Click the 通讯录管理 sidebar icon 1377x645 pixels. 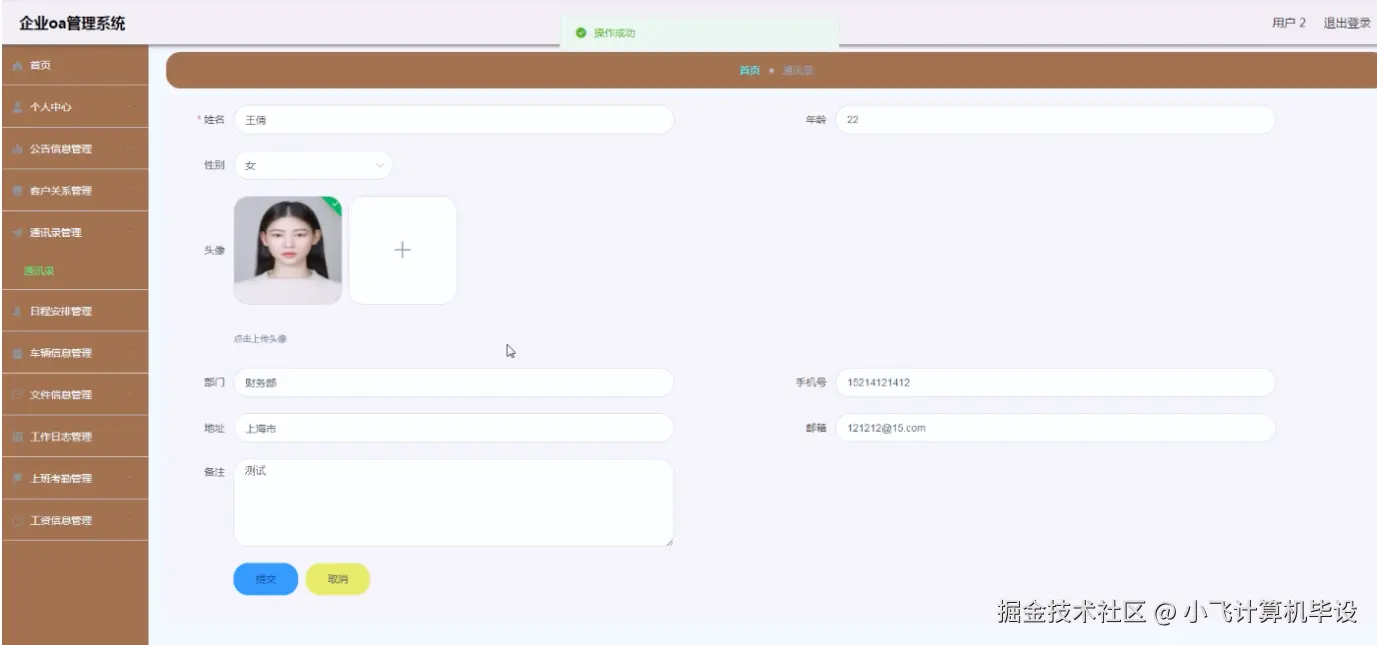tap(17, 233)
